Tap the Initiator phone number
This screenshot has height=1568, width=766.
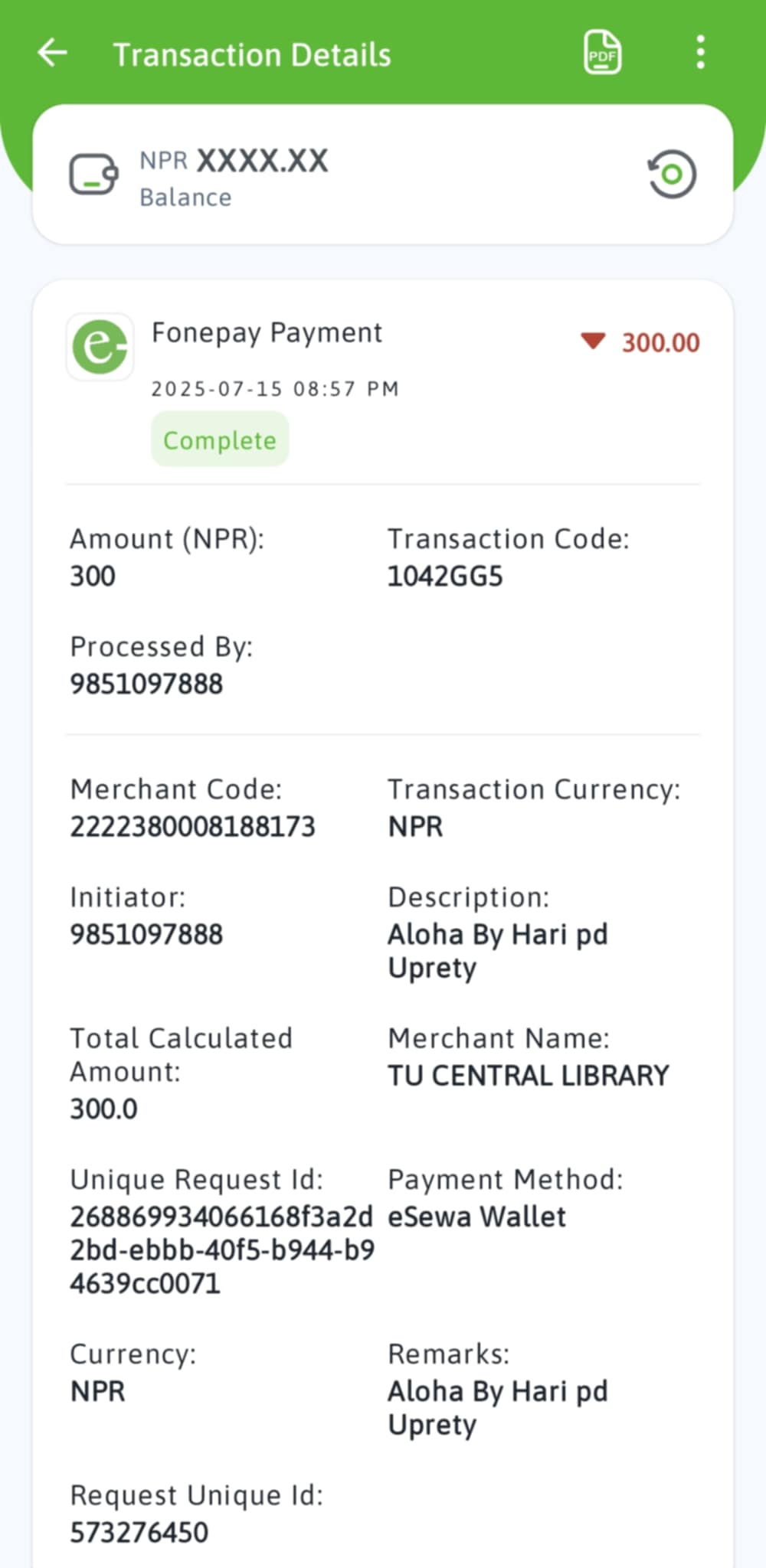[146, 934]
